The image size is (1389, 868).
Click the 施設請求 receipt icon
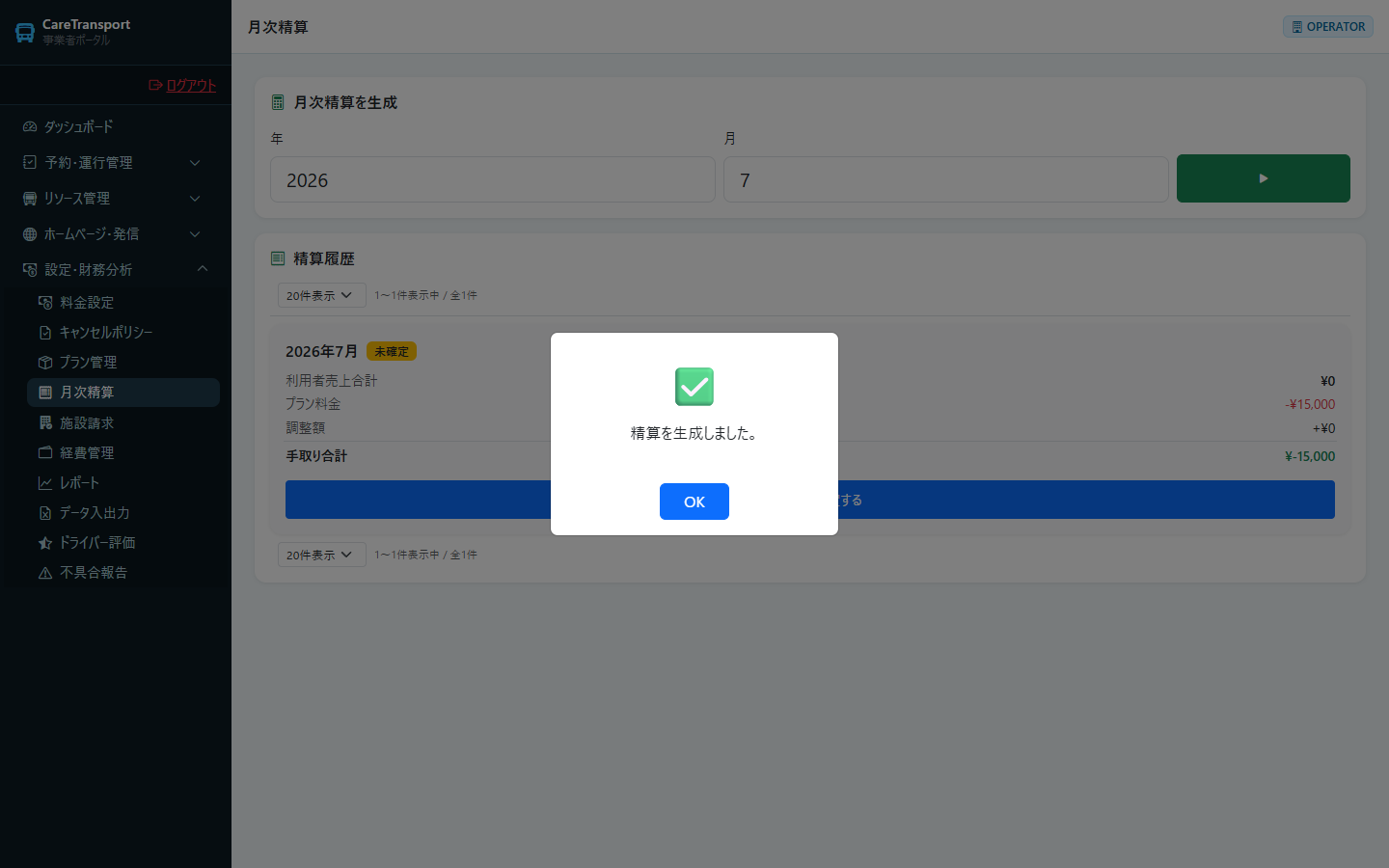(45, 422)
